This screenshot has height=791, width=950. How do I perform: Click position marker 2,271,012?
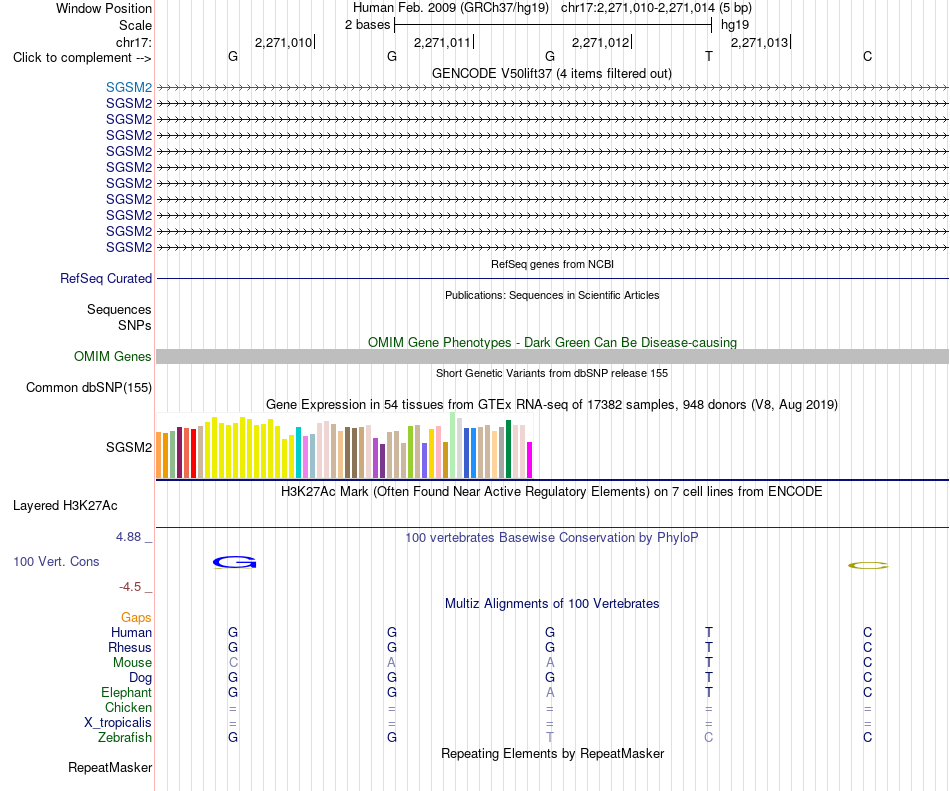[600, 42]
